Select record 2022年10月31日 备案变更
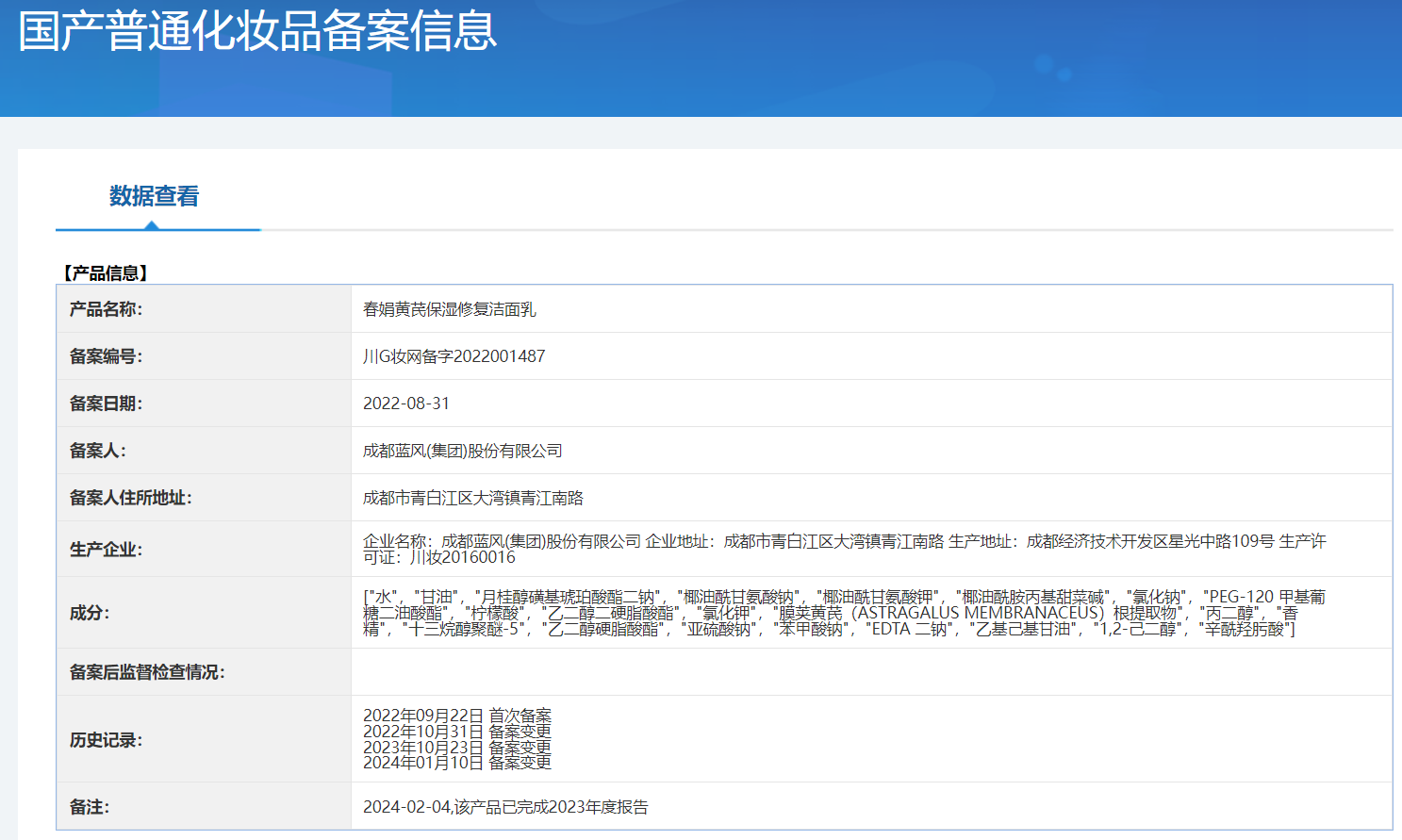The width and height of the screenshot is (1402, 840). point(457,732)
